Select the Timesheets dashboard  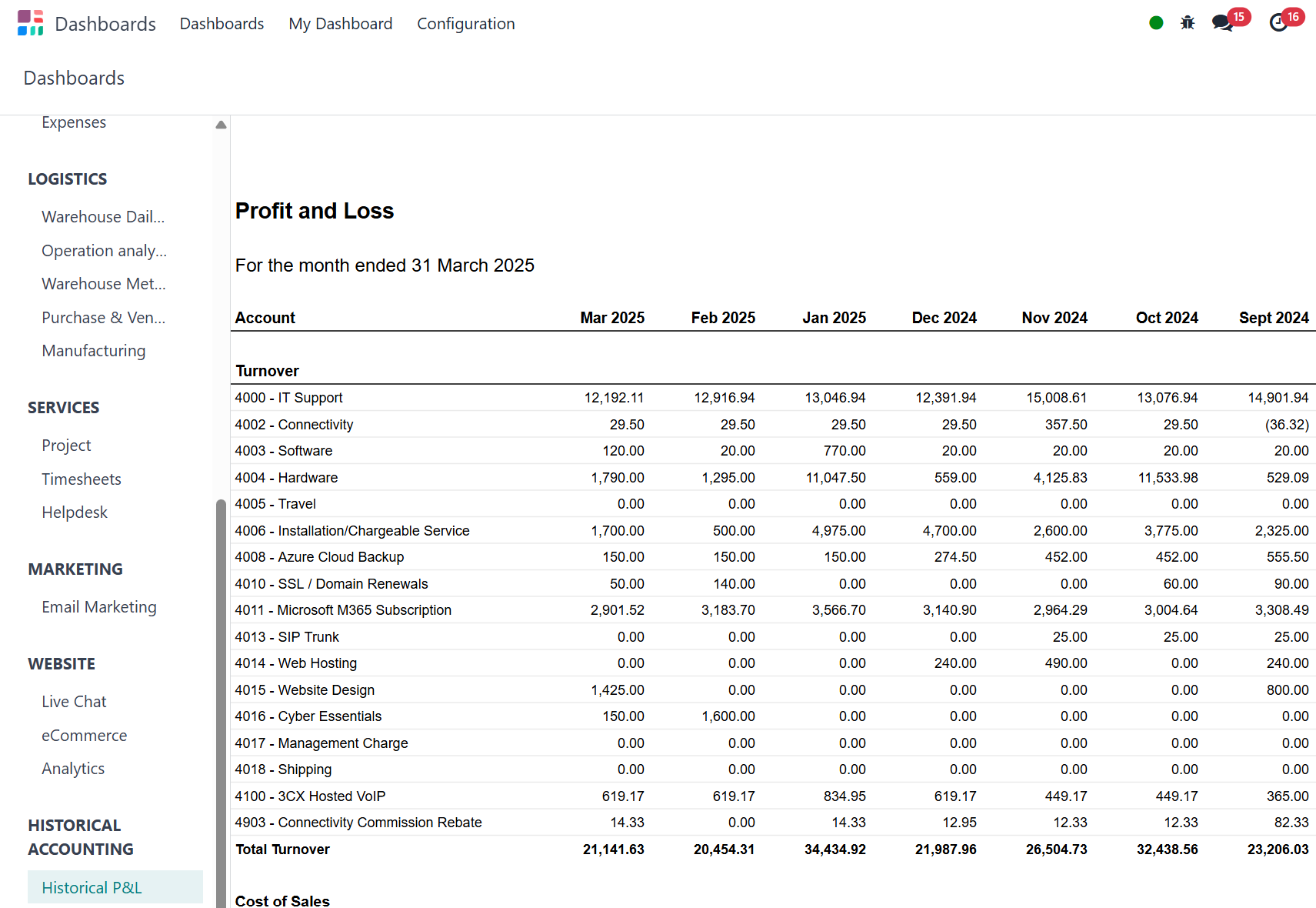coord(81,479)
